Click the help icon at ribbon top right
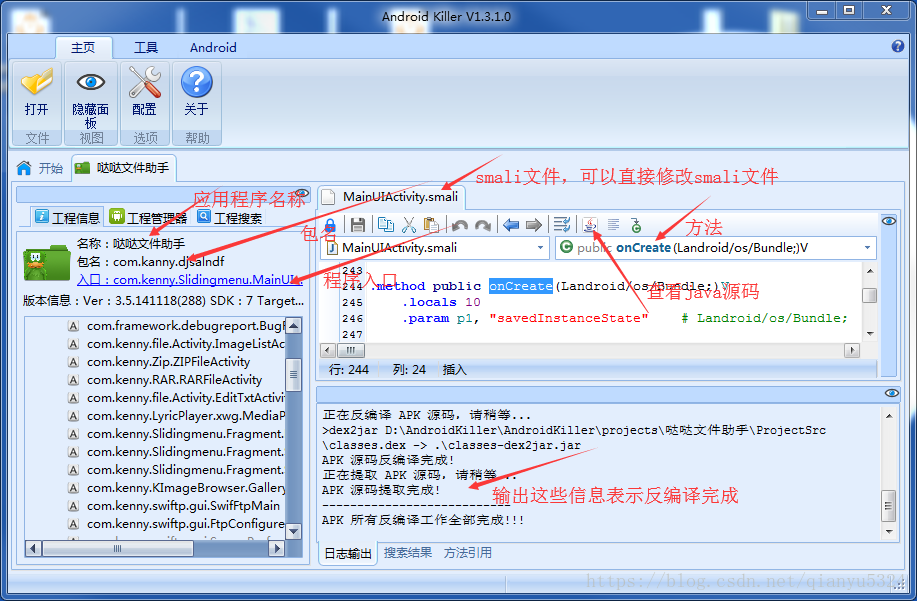 click(898, 46)
